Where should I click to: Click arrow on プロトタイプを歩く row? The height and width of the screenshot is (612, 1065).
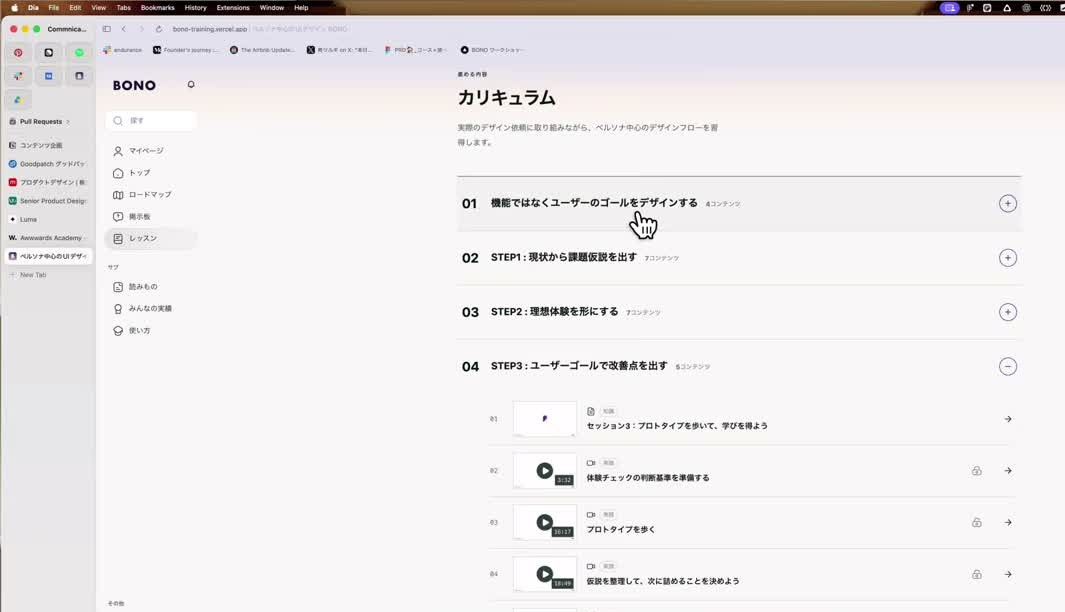[x=1008, y=522]
